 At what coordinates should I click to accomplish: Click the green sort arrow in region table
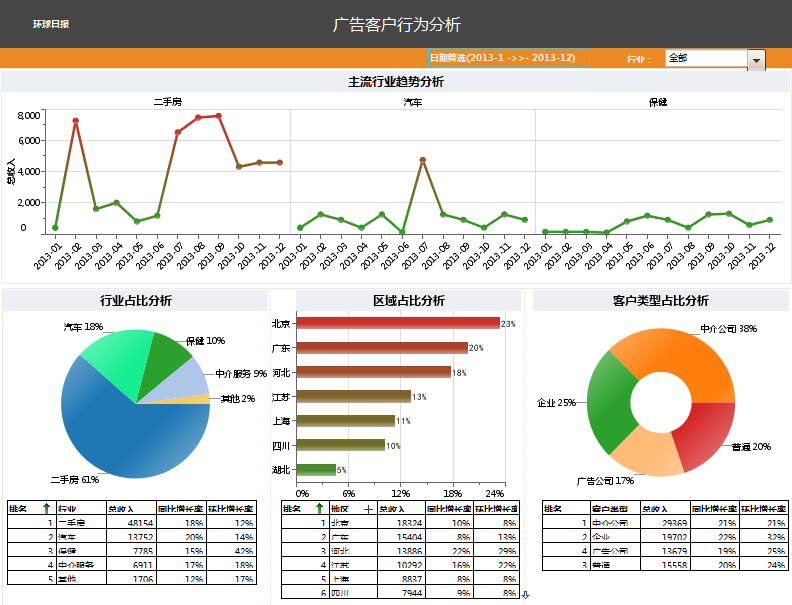(x=320, y=508)
